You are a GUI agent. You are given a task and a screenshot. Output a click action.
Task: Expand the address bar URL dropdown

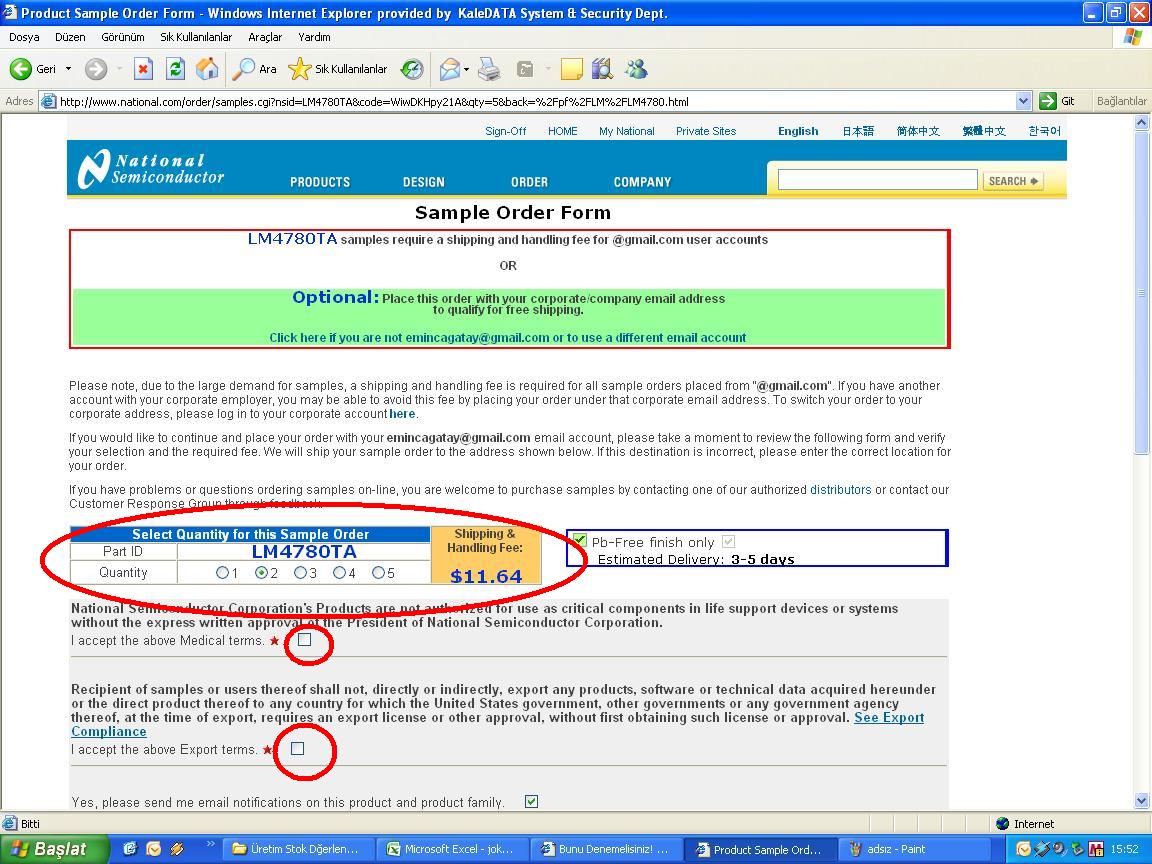1023,101
